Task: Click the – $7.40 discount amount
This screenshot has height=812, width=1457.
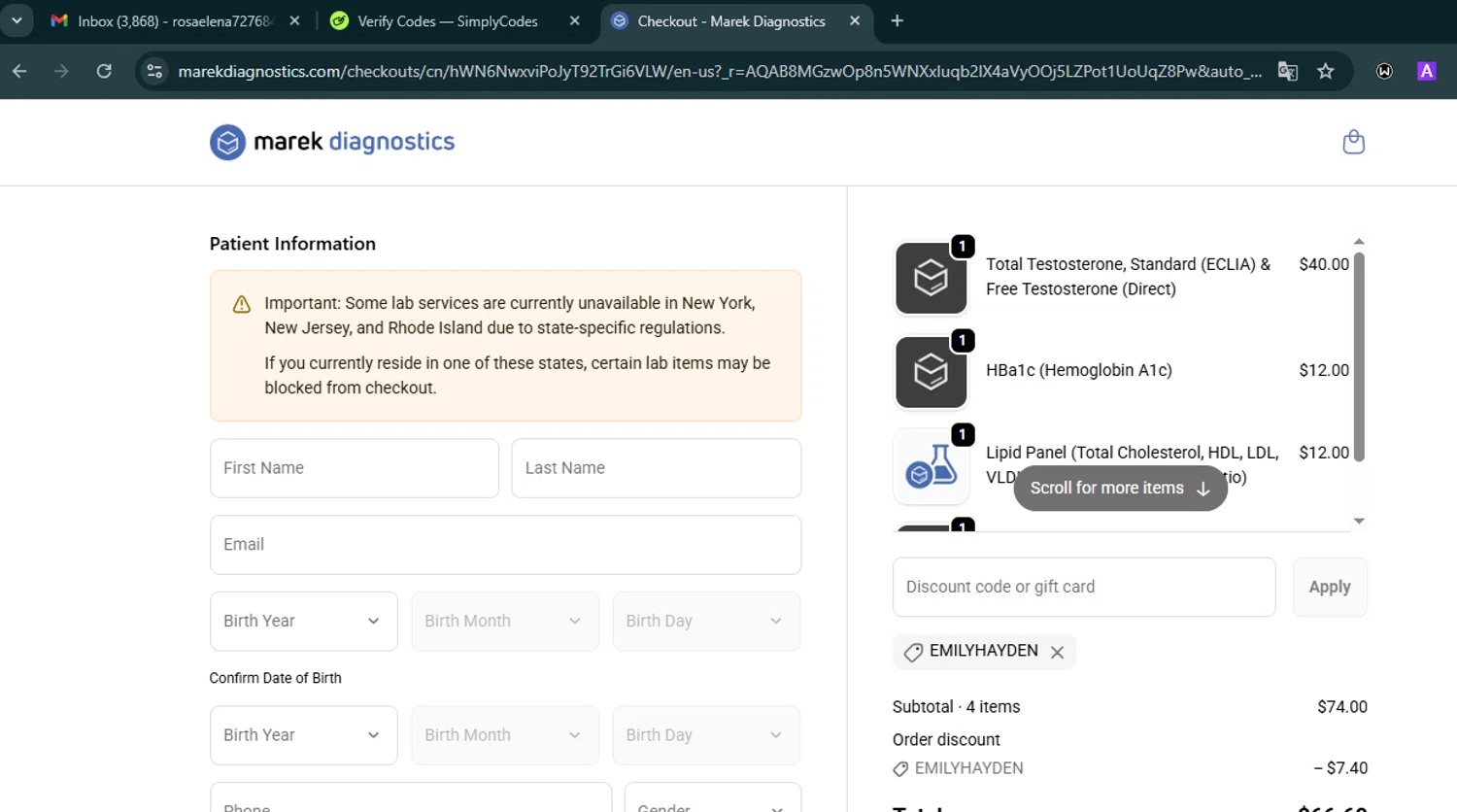Action: [1340, 768]
